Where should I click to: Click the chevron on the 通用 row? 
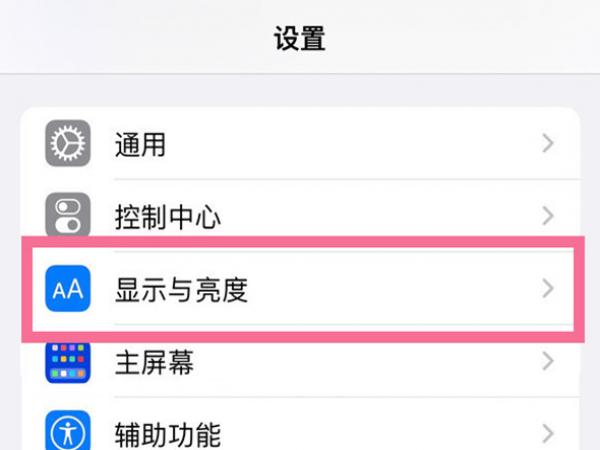pos(548,144)
